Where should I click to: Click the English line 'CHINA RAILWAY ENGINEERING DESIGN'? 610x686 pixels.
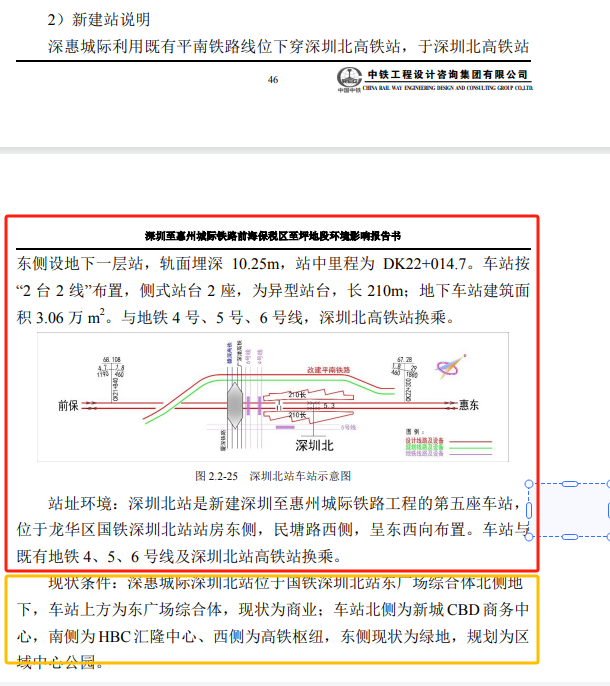click(448, 88)
